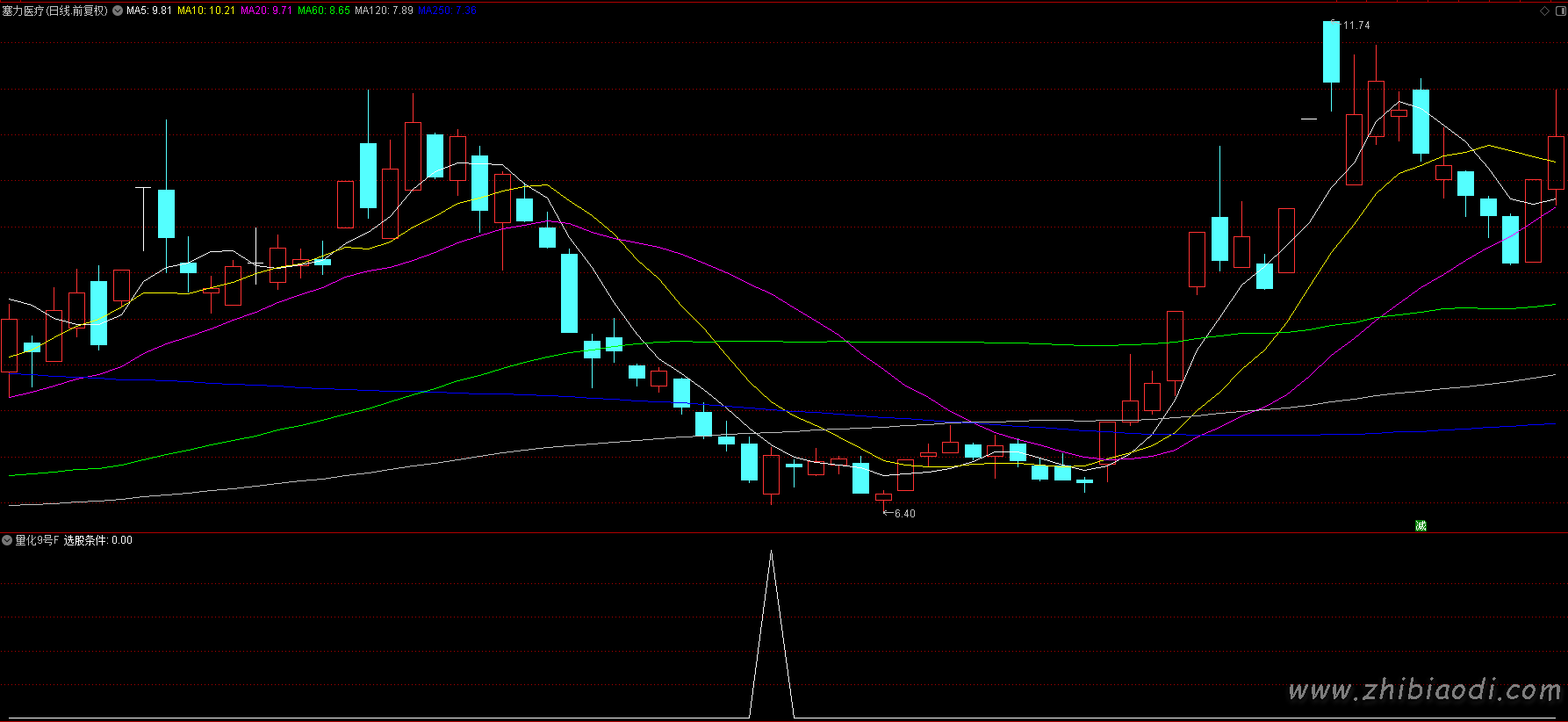
Task: Open the dropdown next to 塞力医疗 title
Action: tap(118, 11)
